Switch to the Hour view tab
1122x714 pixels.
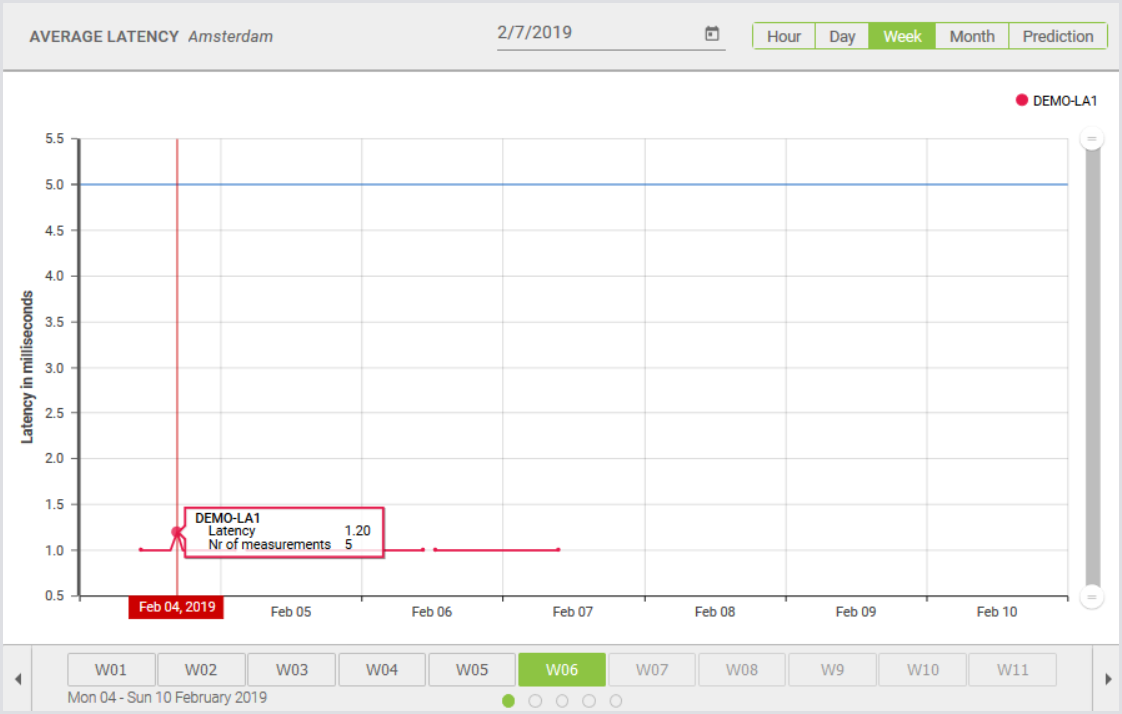784,35
